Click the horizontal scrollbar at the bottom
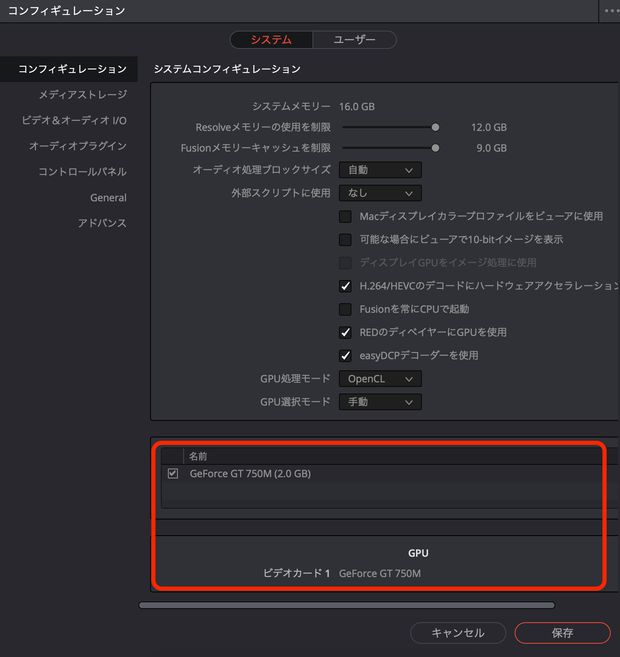Screen dimensions: 620x657 (347, 605)
